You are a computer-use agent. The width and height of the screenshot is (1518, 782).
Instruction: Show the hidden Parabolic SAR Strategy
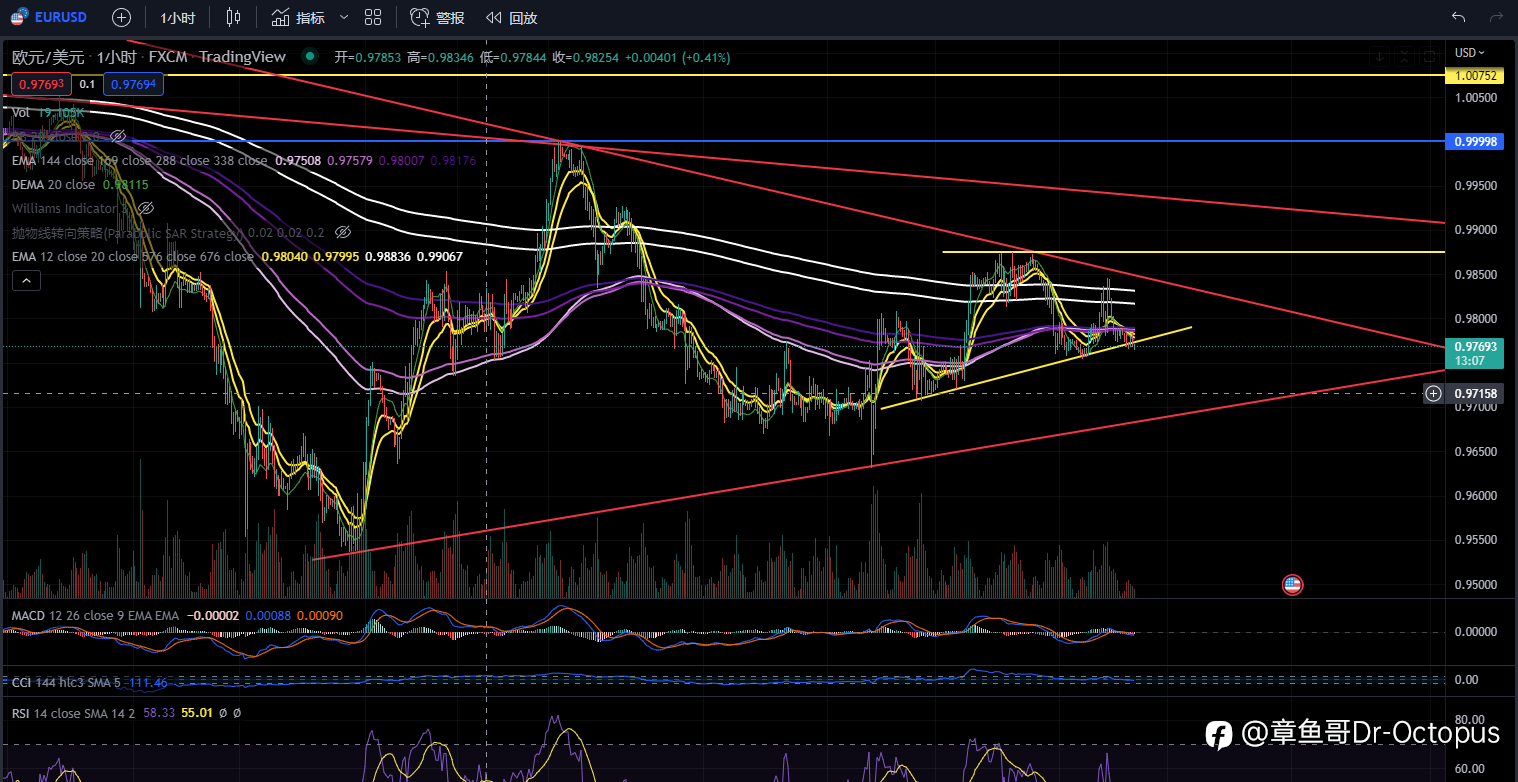(x=342, y=232)
